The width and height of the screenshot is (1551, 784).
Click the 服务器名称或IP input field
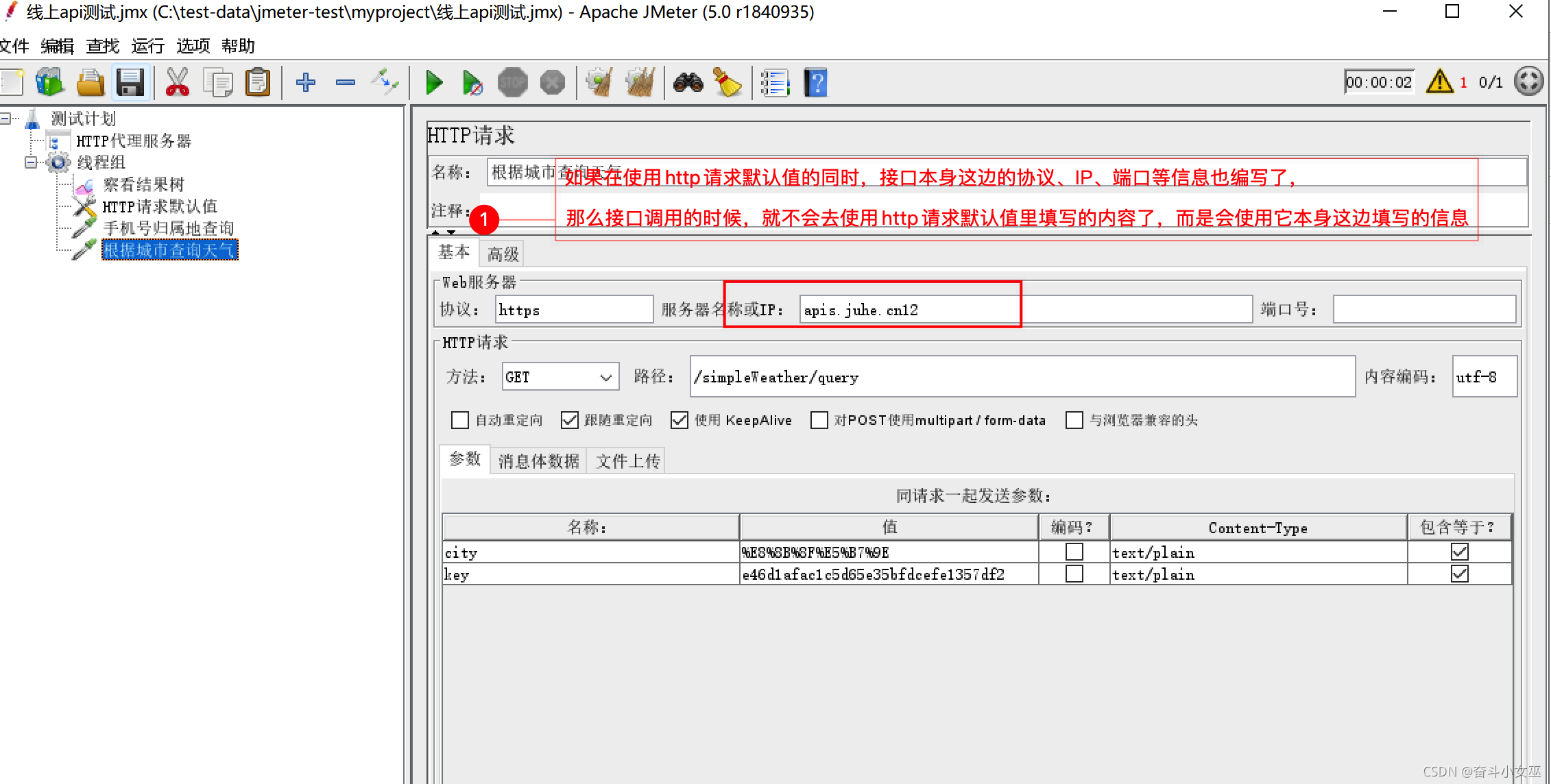pos(1026,310)
